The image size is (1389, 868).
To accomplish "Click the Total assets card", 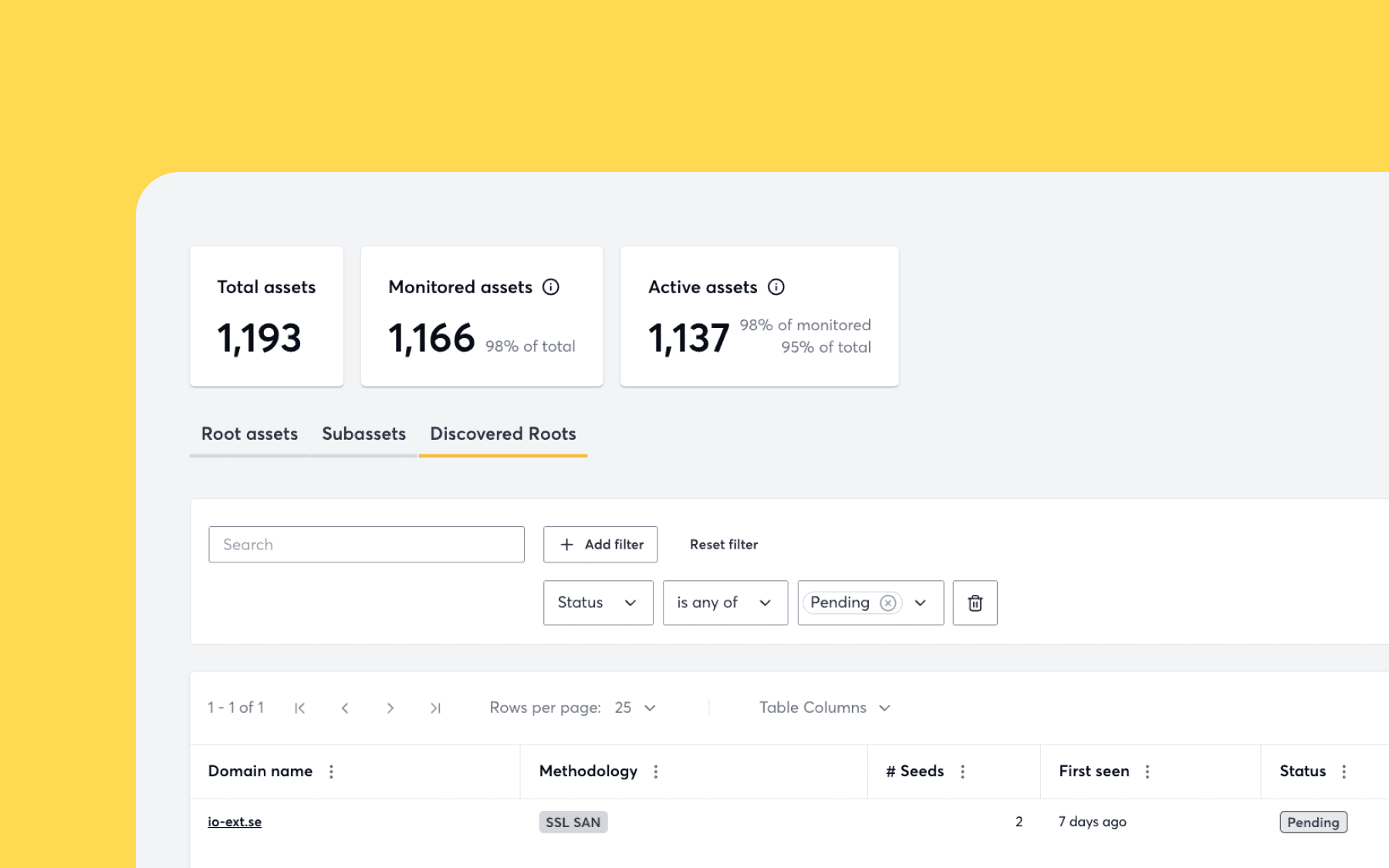I will coord(266,316).
